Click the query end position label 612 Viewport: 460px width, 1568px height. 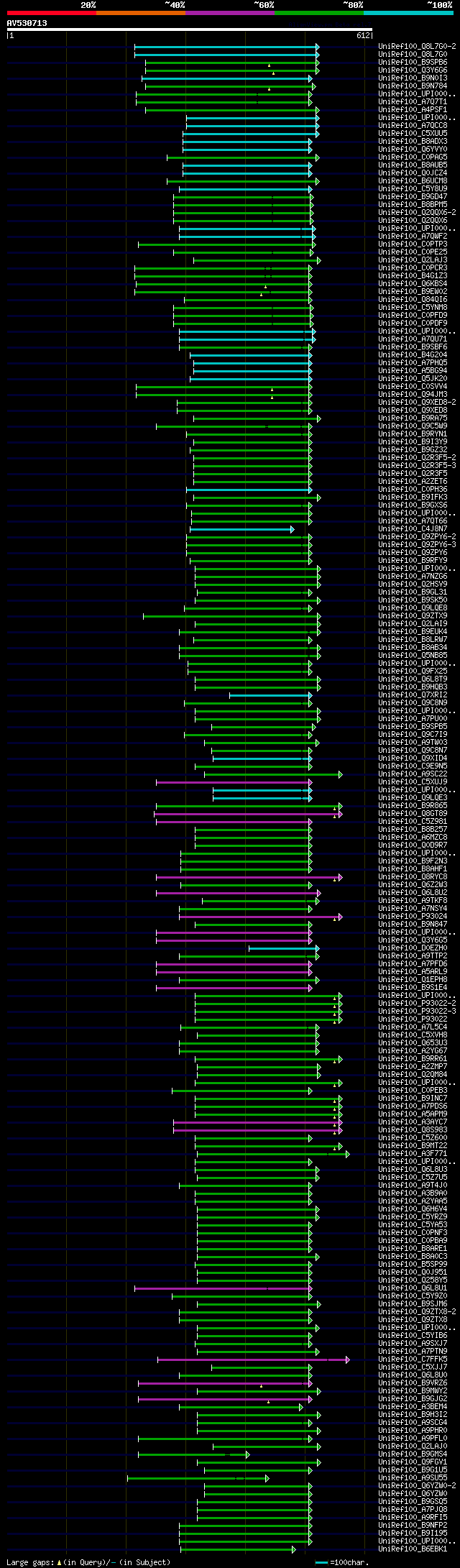tap(362, 35)
